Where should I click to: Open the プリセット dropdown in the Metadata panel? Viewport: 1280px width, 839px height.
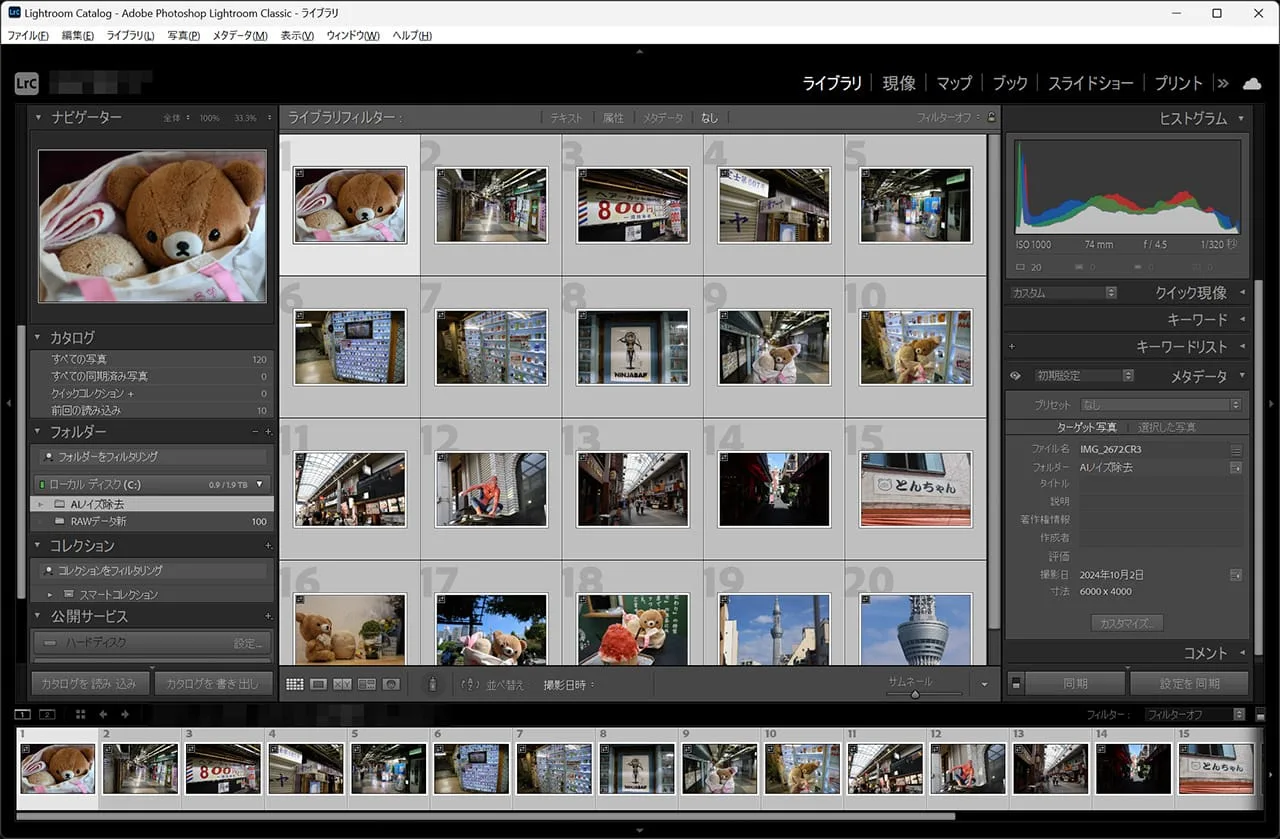1160,405
